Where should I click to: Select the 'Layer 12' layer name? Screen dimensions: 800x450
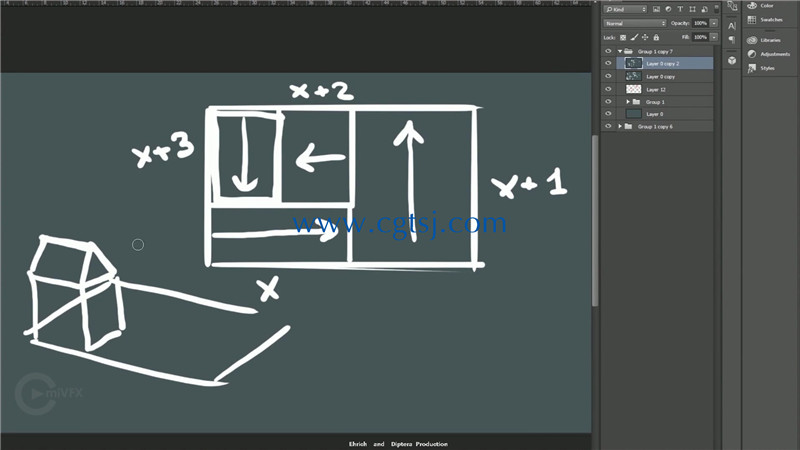coord(656,89)
